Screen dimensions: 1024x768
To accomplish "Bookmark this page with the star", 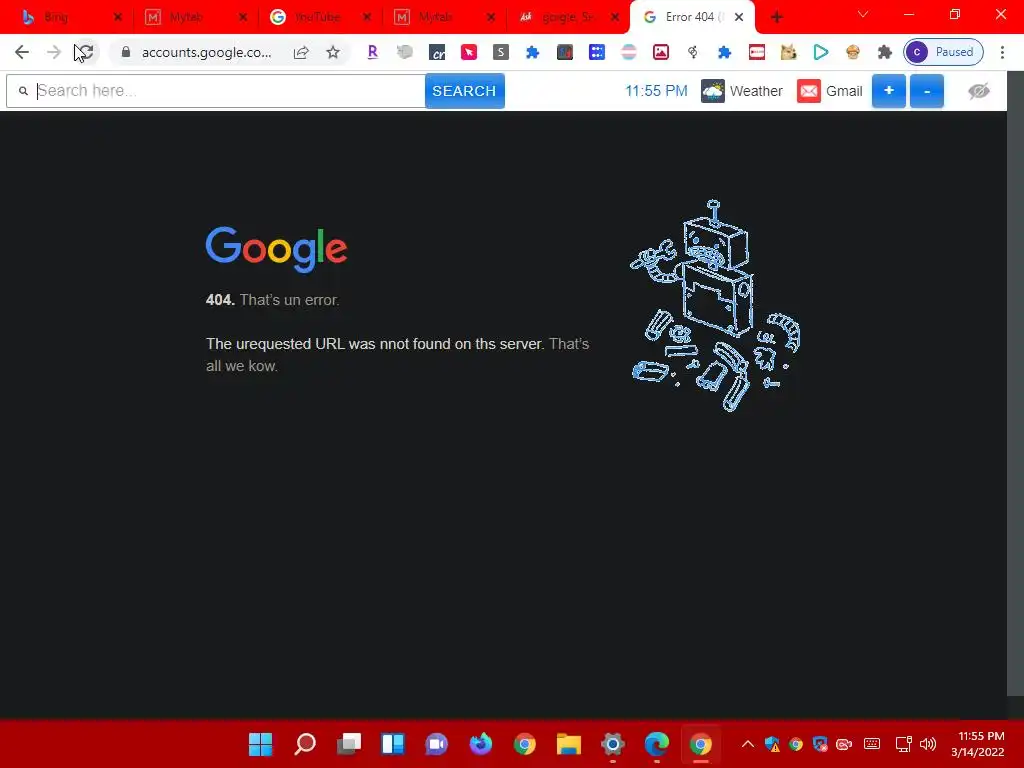I will tap(333, 52).
